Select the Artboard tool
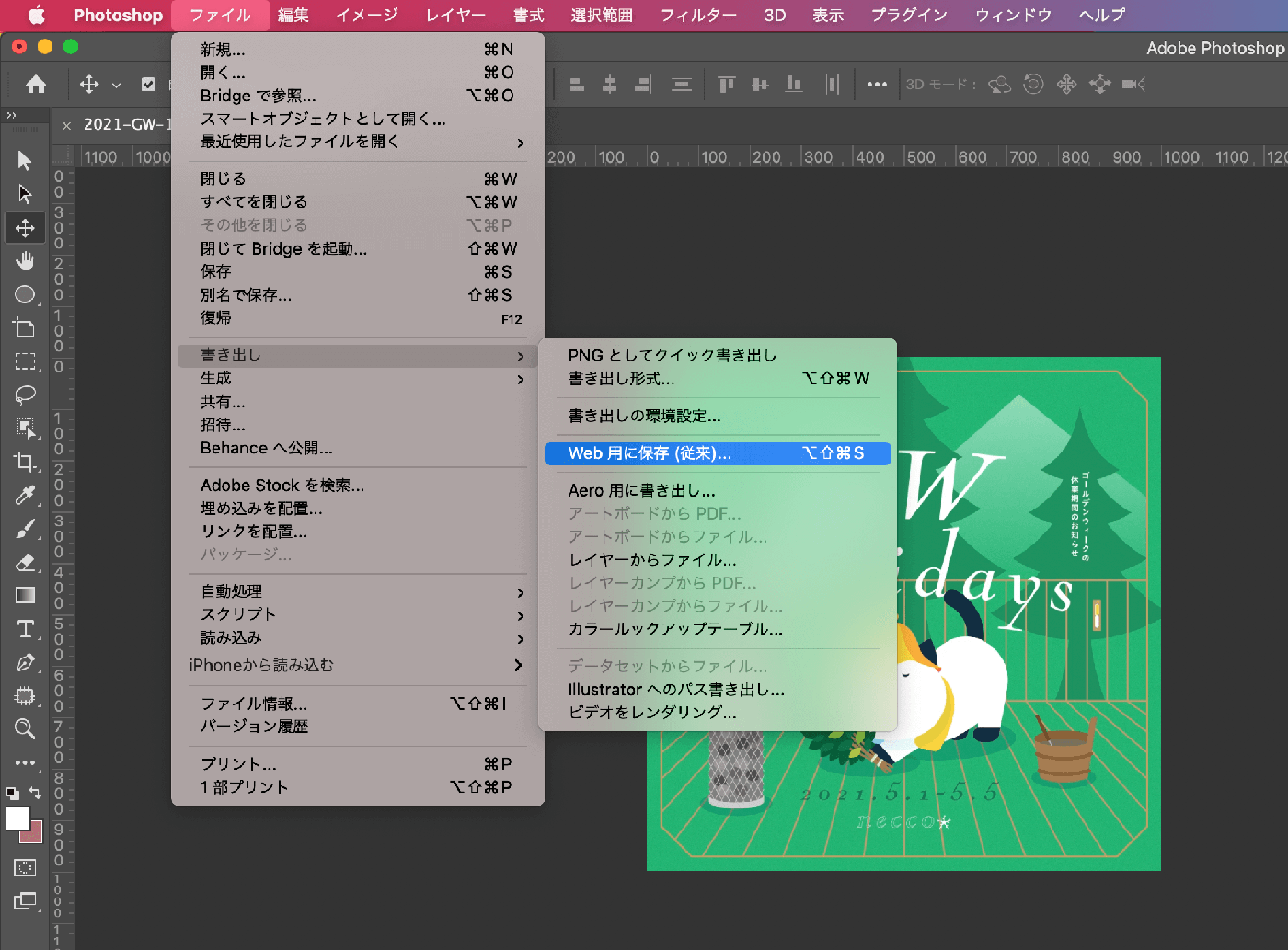The height and width of the screenshot is (950, 1288). tap(25, 327)
